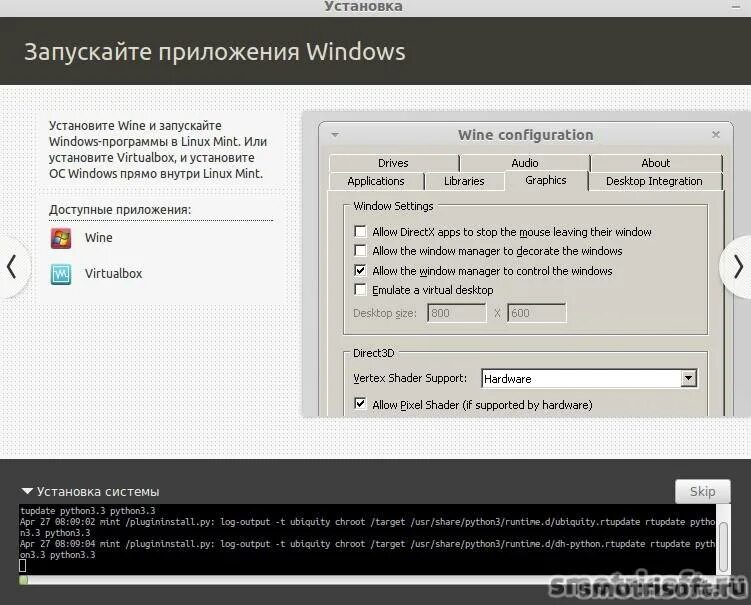Click the Wine application icon
751x605 pixels.
(61, 238)
